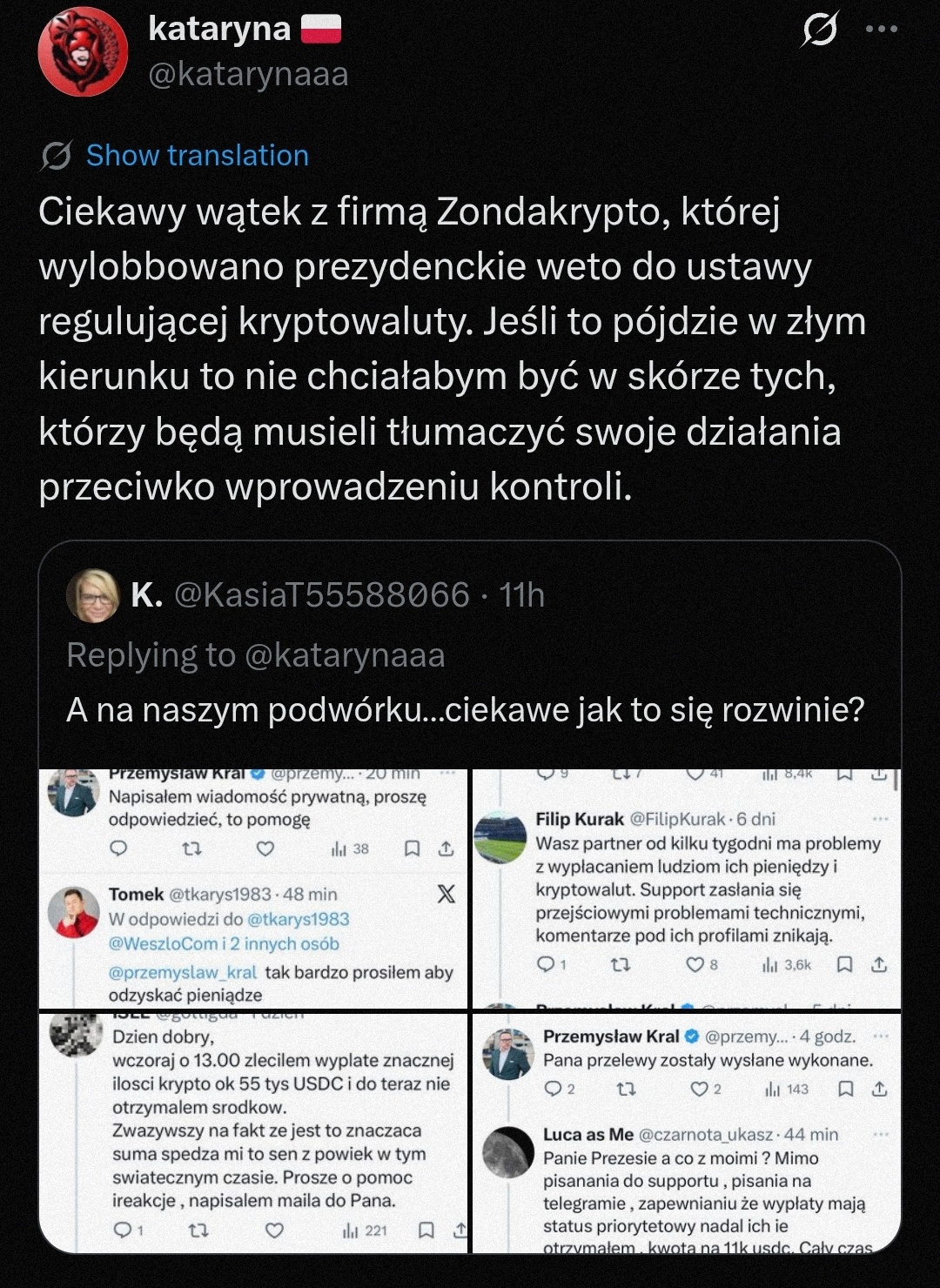This screenshot has width=940, height=1288.
Task: Open the three-dot more options menu
Action: click(881, 30)
